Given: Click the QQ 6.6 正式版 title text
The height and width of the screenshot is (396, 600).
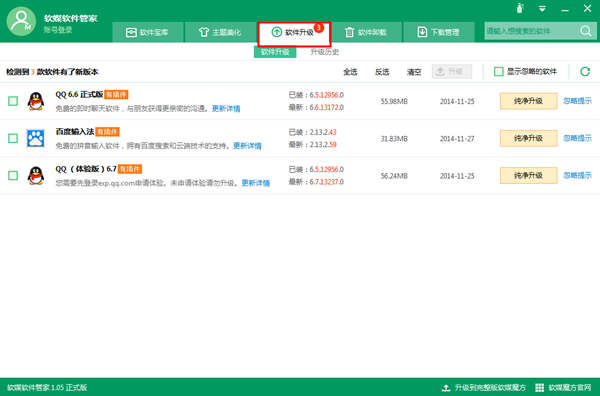Looking at the screenshot, I should 79,95.
